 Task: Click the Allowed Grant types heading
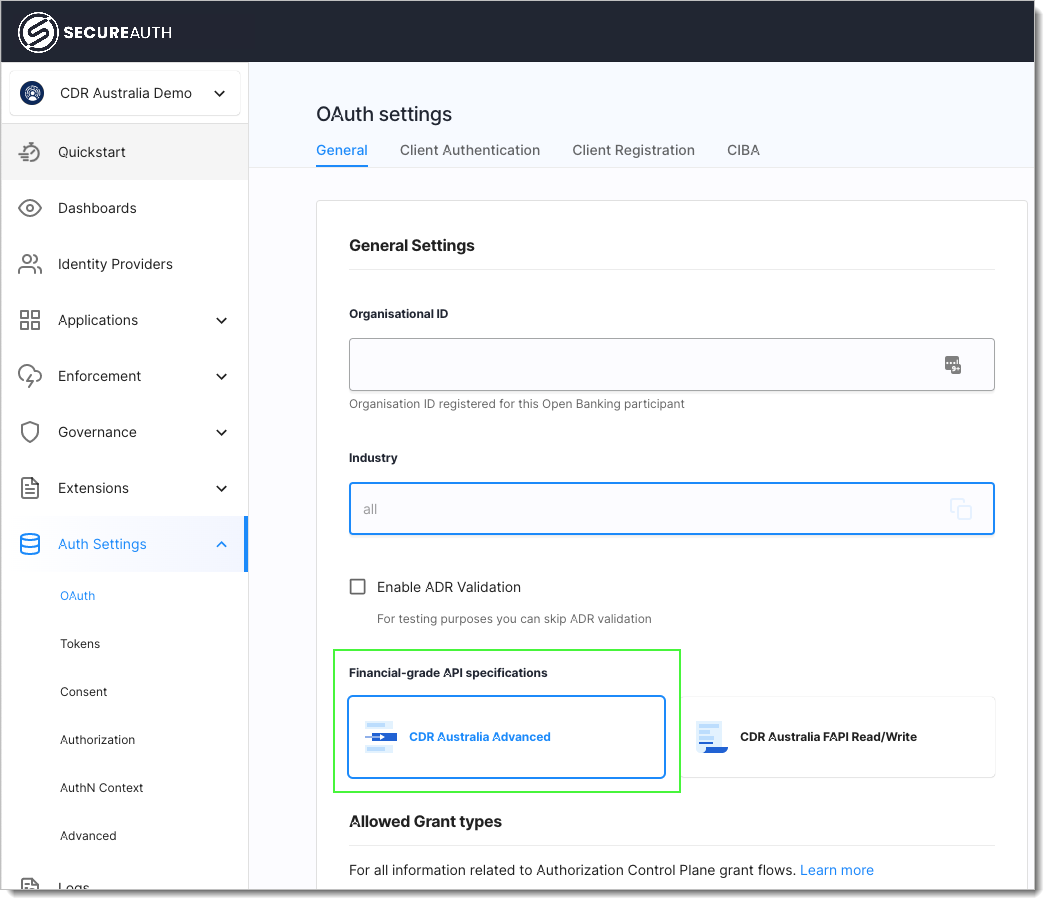425,821
